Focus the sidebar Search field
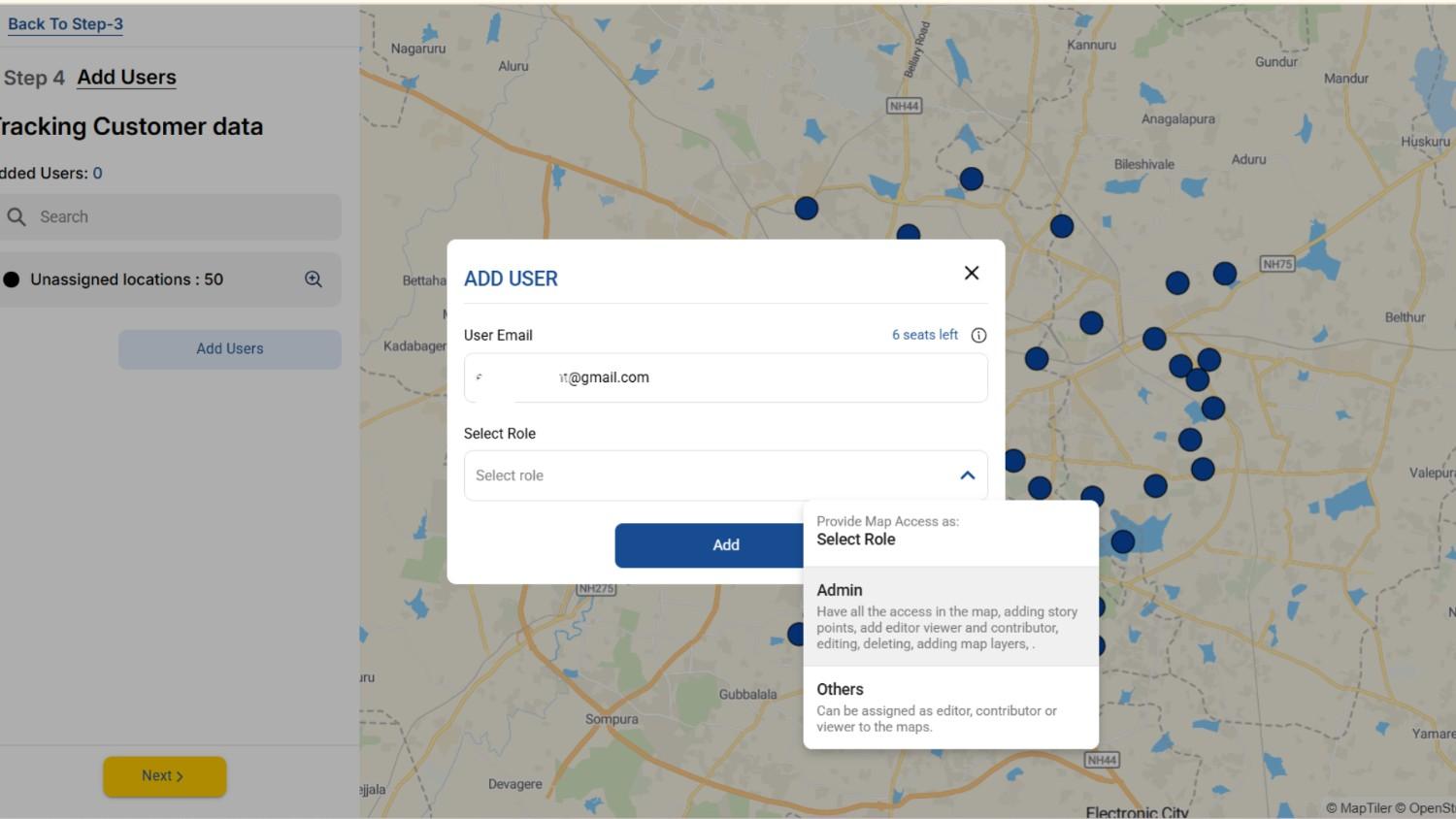Screen dimensions: 1456x819 coord(184,217)
